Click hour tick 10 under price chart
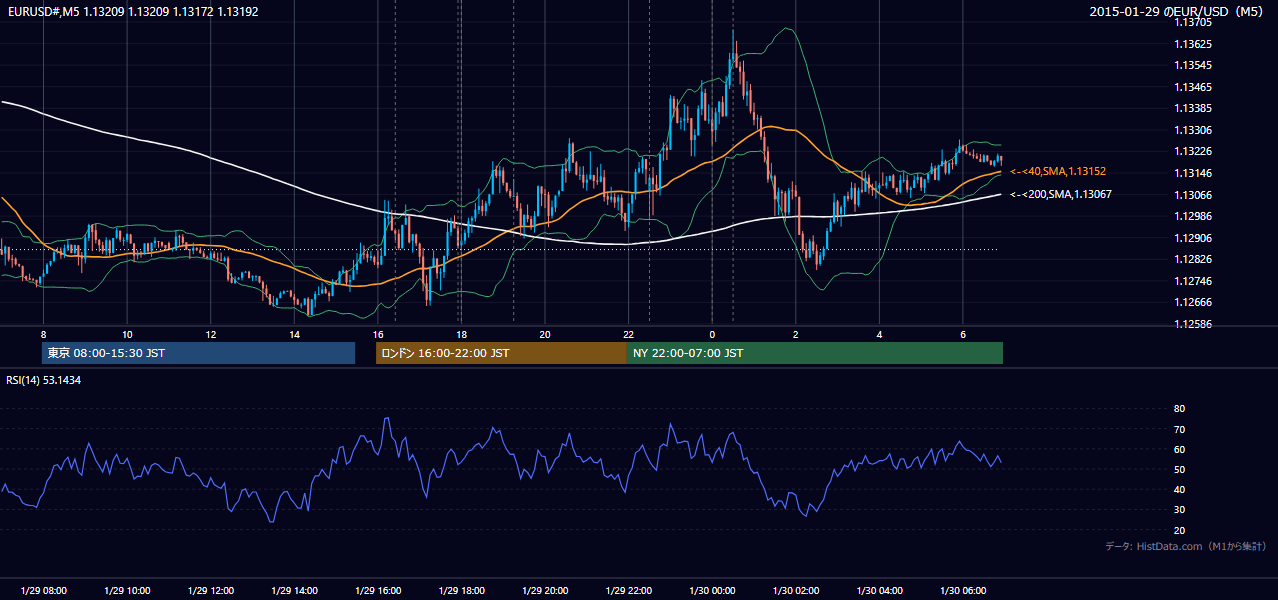Screen dimensions: 1278x600 pos(127,333)
